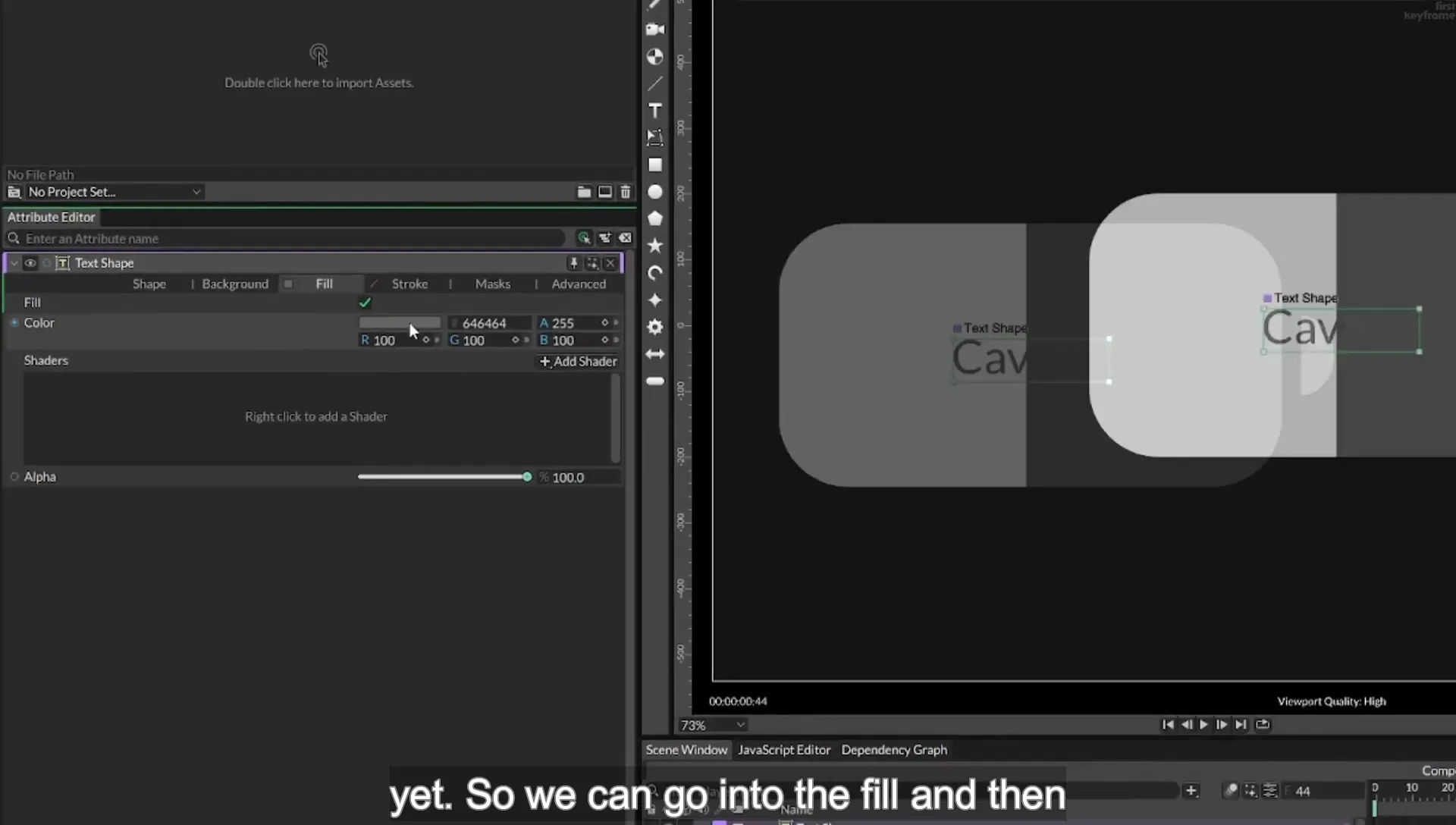Click the Add Shader button
Image resolution: width=1456 pixels, height=825 pixels.
point(578,361)
